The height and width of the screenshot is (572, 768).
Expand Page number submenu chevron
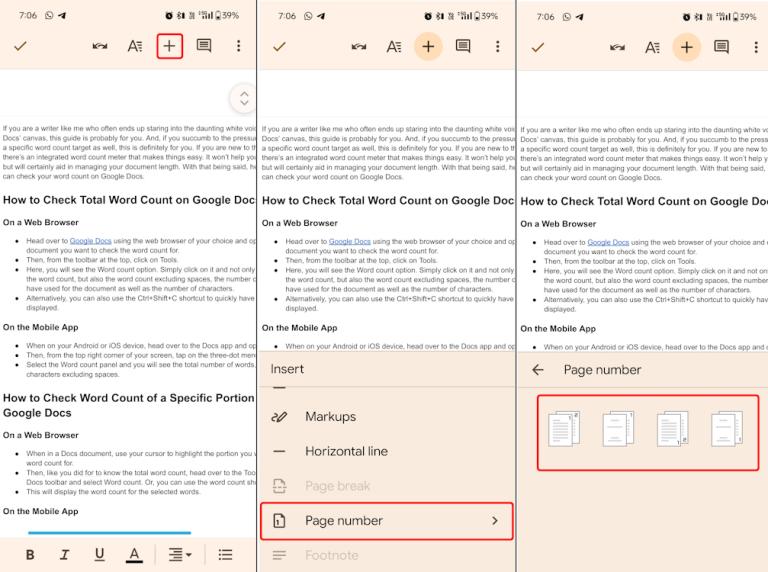tap(494, 521)
